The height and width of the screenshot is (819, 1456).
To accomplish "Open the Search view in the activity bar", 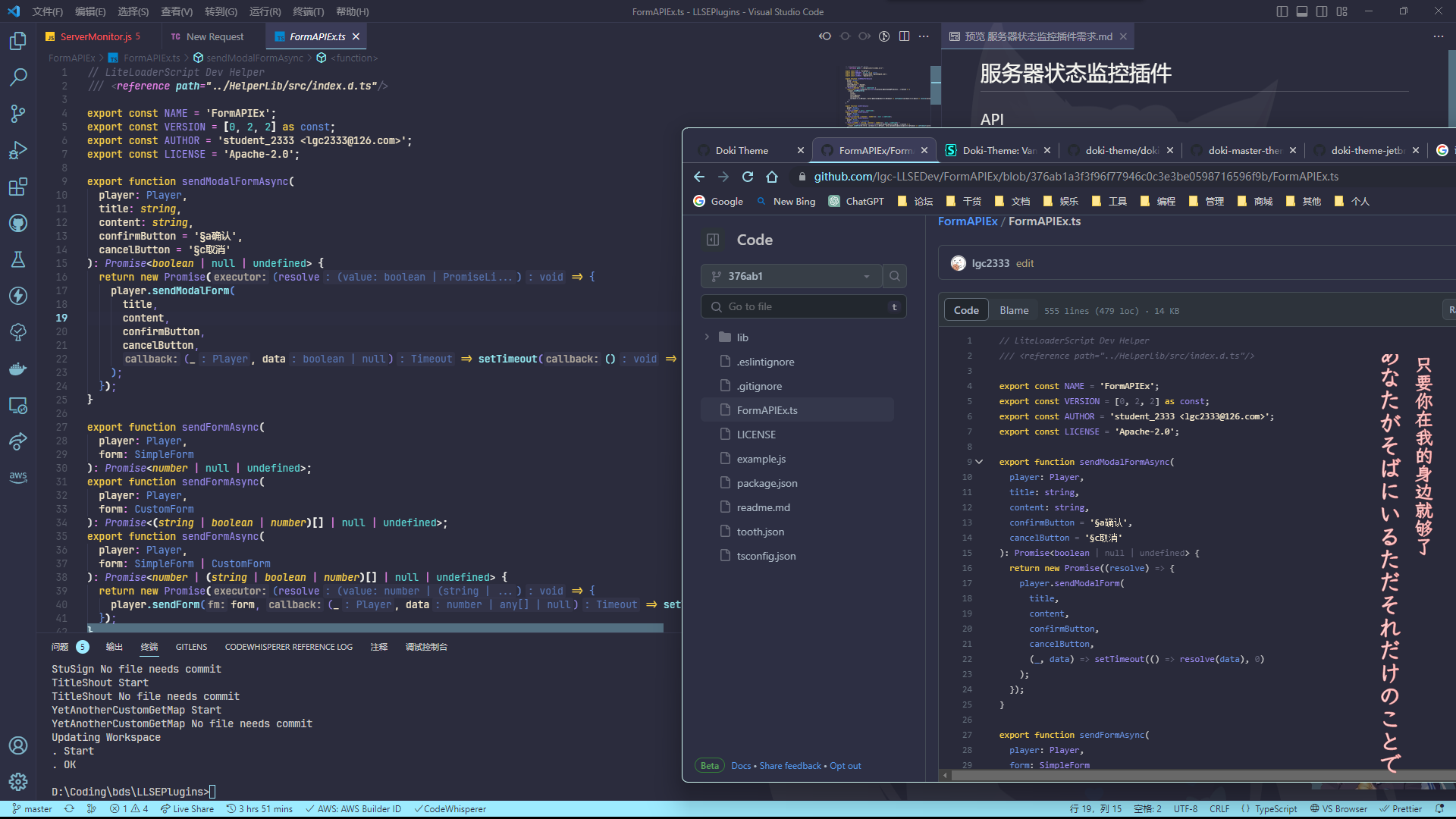I will tap(18, 77).
